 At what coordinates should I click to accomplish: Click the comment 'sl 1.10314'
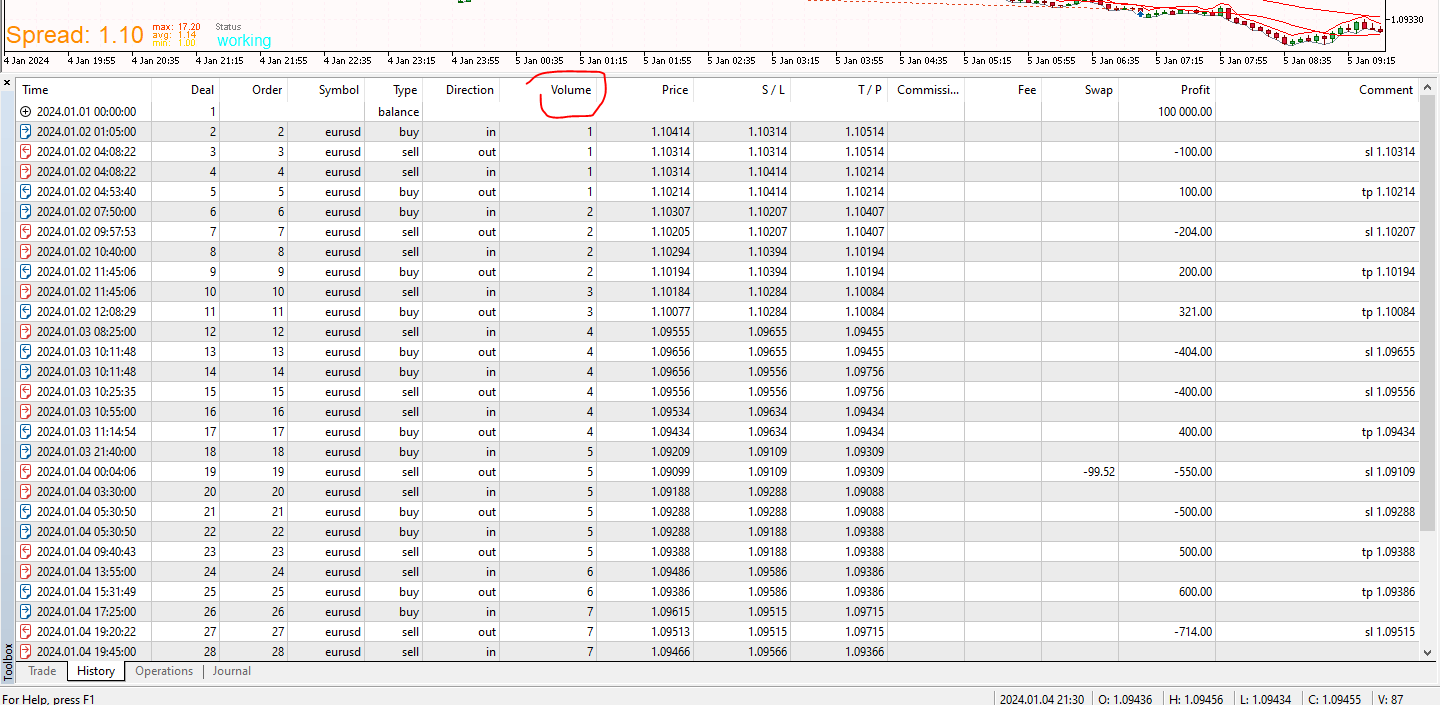(x=1390, y=152)
